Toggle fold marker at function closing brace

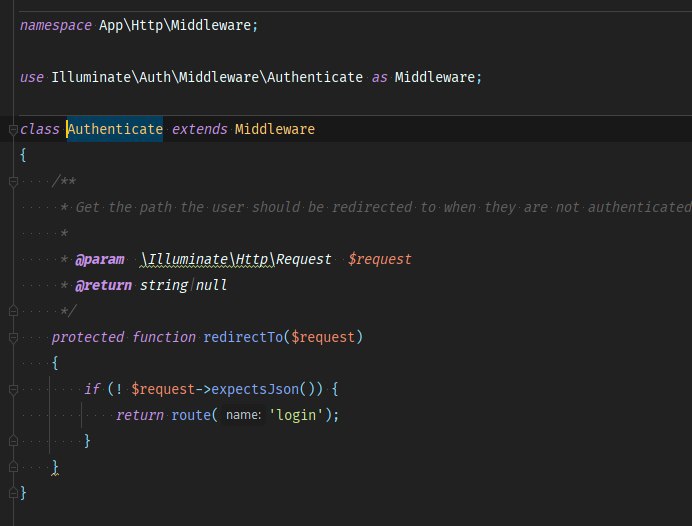pyautogui.click(x=13, y=467)
